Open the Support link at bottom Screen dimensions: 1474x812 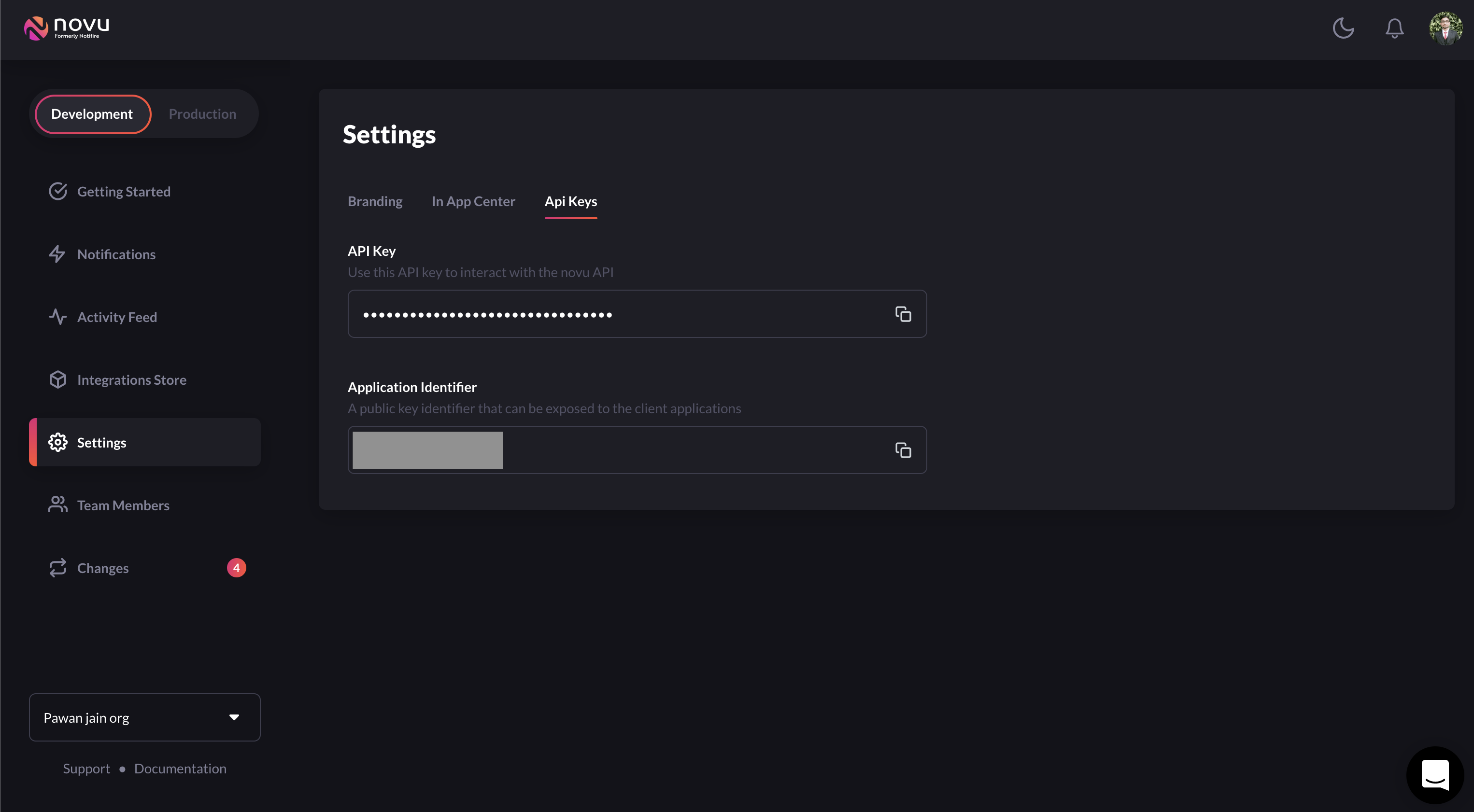(86, 768)
